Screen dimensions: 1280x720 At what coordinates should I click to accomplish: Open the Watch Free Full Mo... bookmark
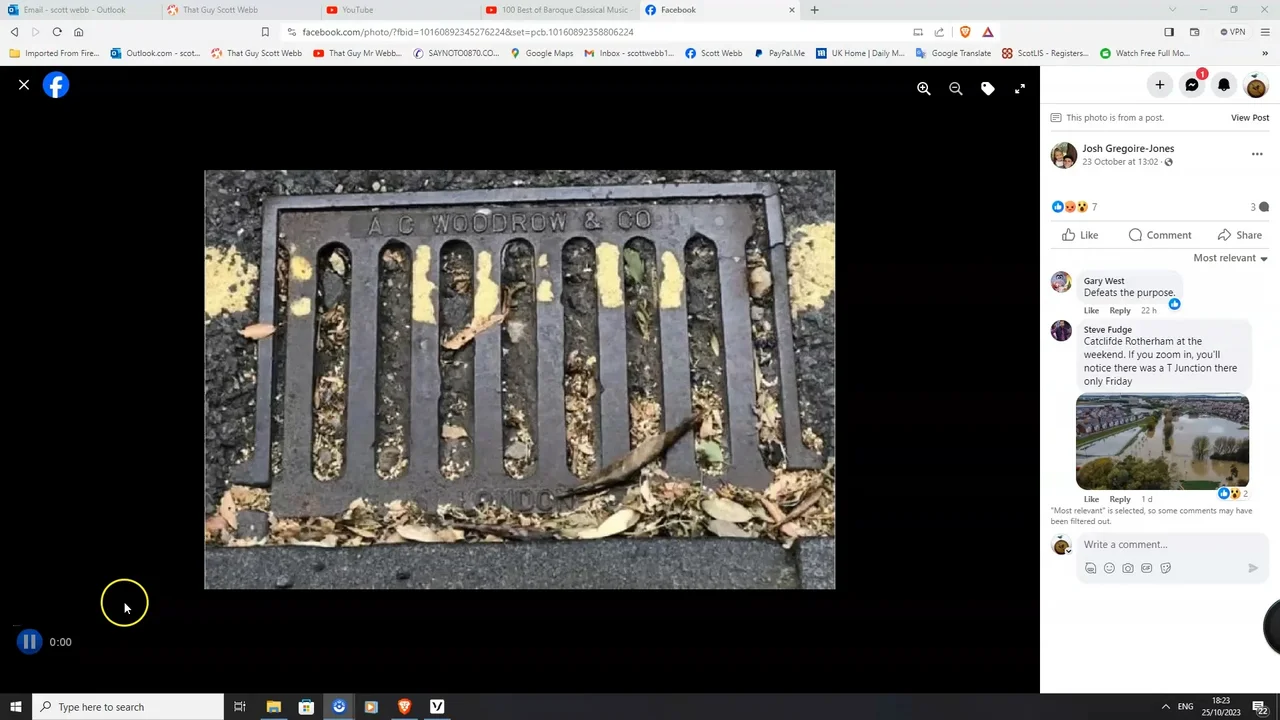(1145, 53)
